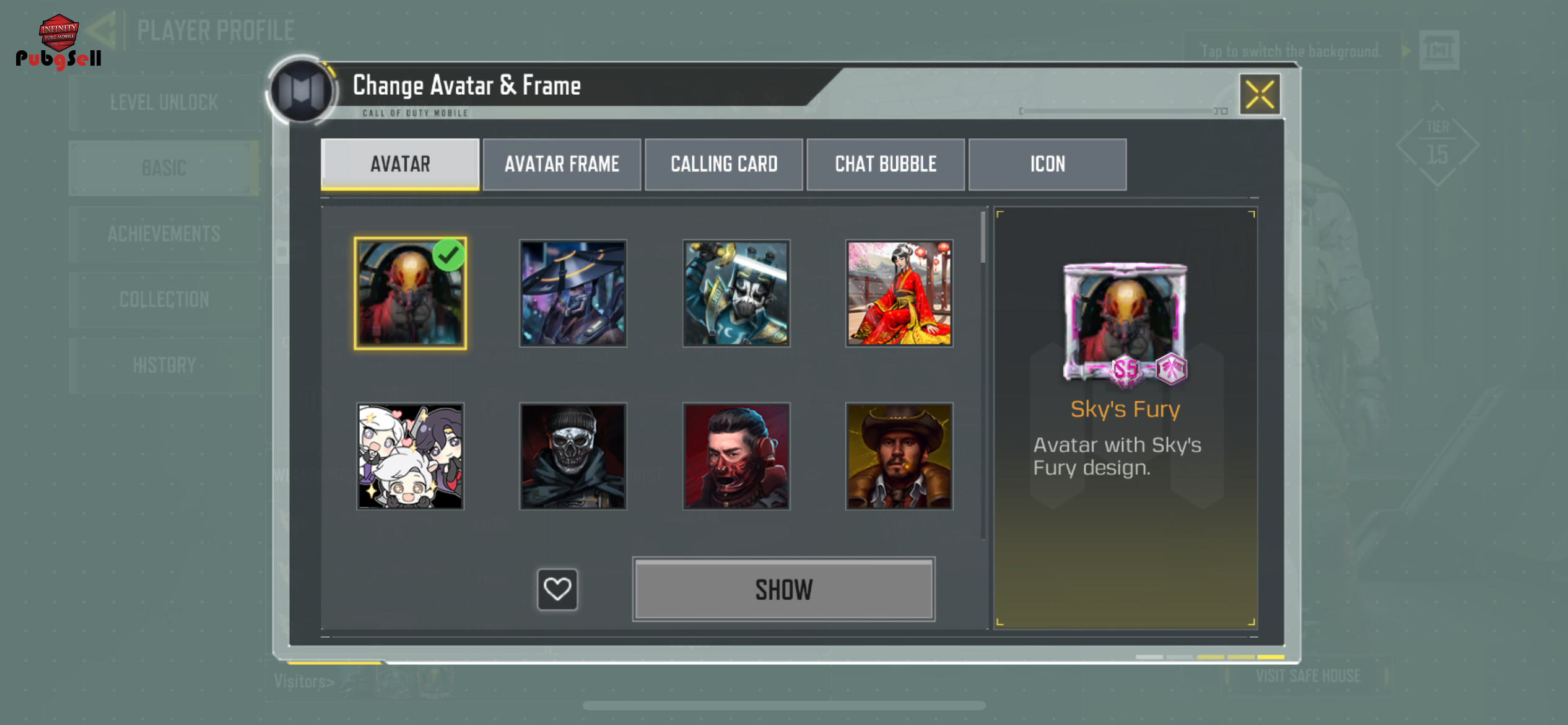Select the red kimono woman avatar
Image resolution: width=1568 pixels, height=725 pixels.
pos(899,293)
